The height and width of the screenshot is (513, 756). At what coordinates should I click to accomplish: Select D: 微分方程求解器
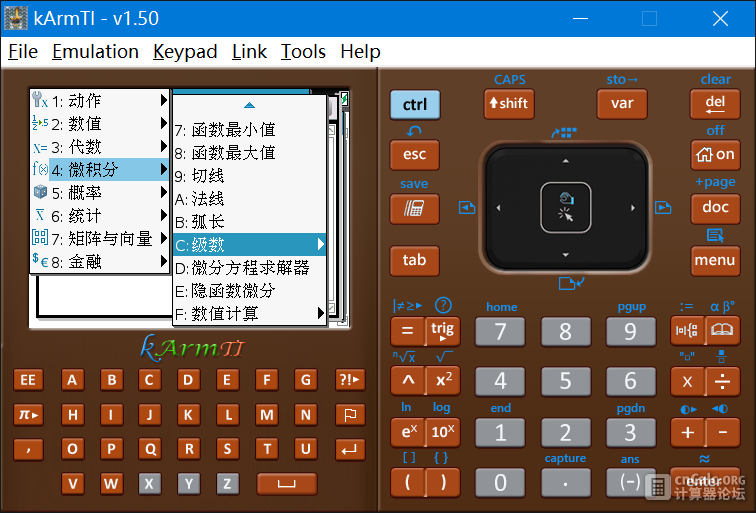pyautogui.click(x=249, y=268)
